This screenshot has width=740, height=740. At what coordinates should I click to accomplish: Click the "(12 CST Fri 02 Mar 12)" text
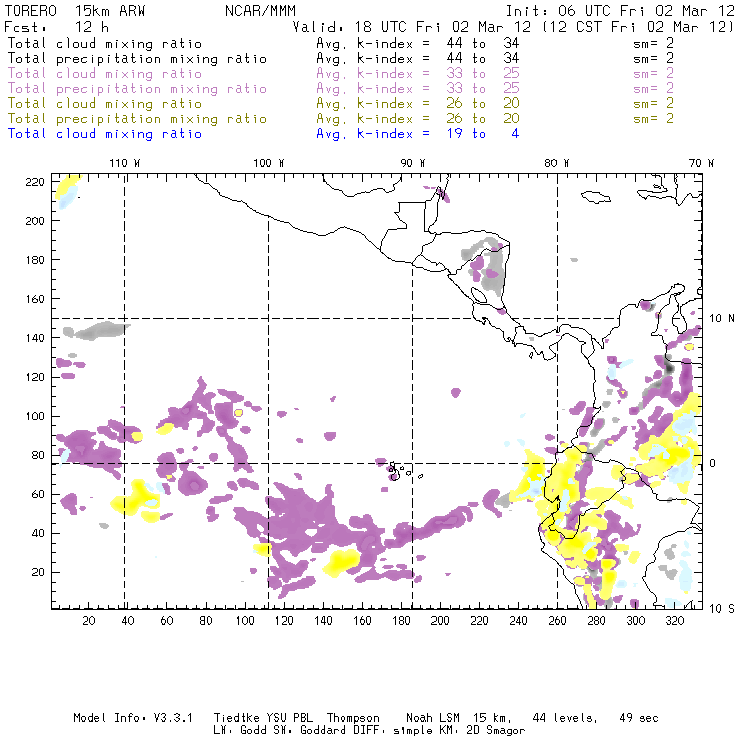pos(638,26)
